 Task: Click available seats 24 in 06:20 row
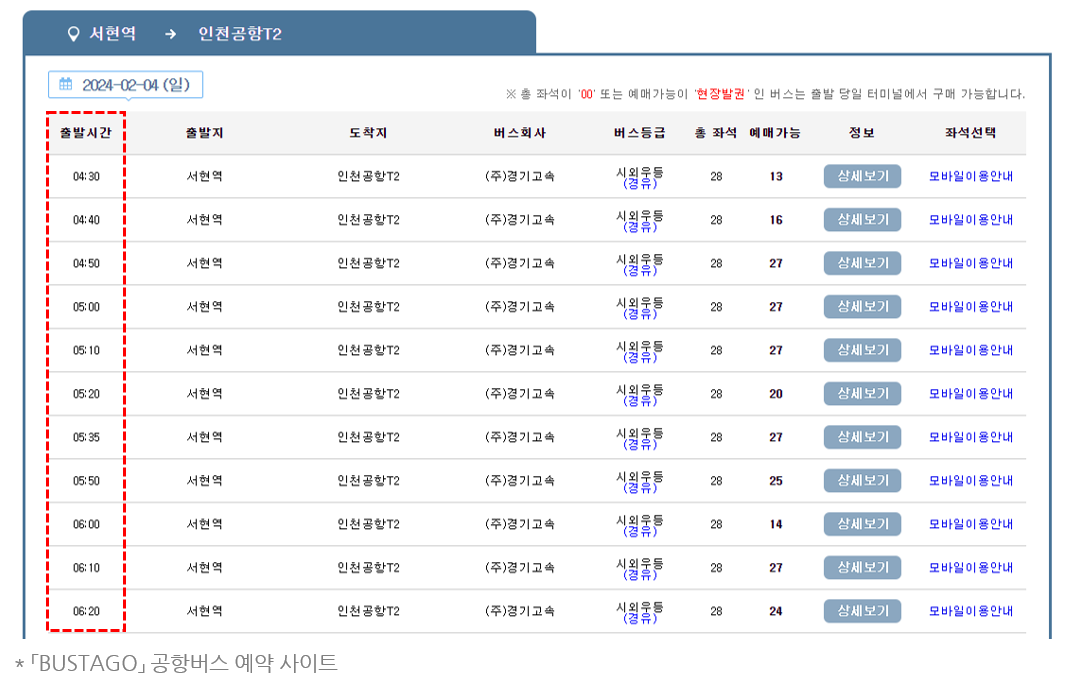point(776,611)
